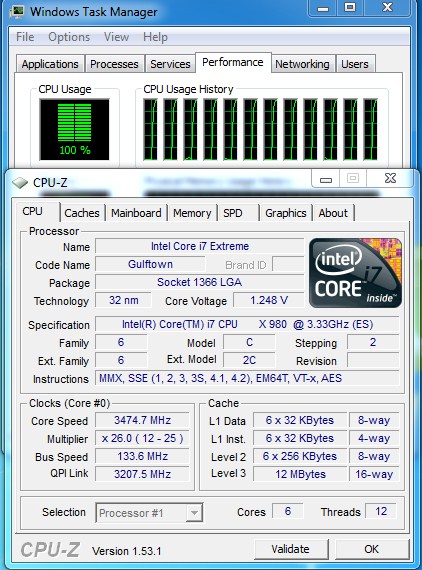Open the Graphics tab in CPU-Z
This screenshot has height=570, width=422.
pos(286,213)
